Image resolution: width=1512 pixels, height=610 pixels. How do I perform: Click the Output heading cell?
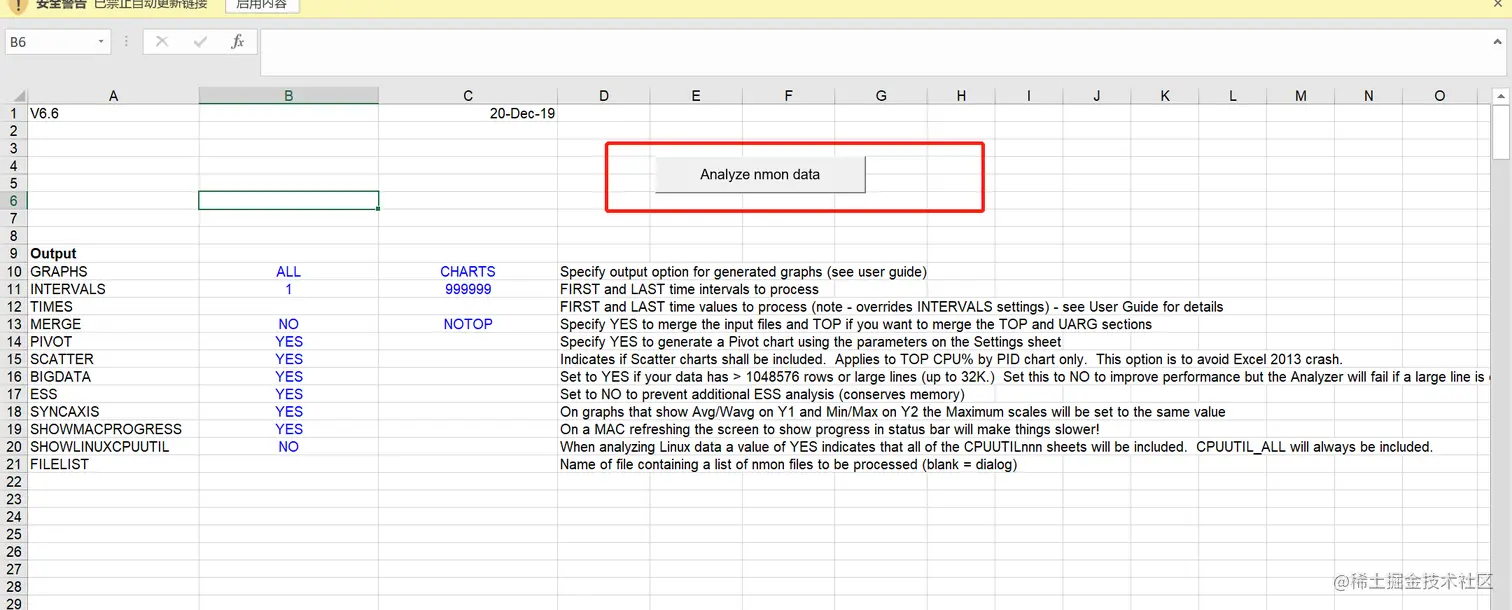point(113,254)
